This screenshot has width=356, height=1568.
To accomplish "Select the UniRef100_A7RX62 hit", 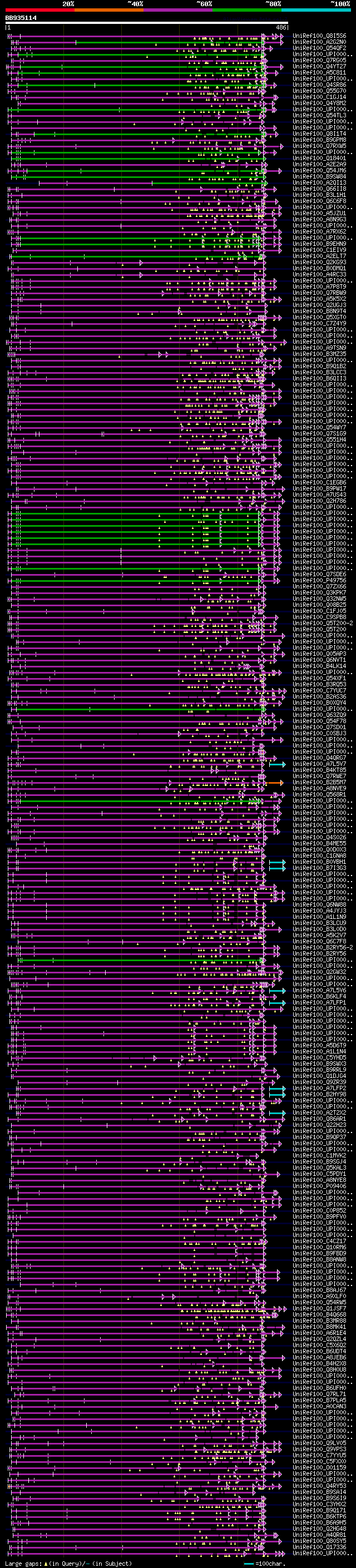I will [x=319, y=231].
